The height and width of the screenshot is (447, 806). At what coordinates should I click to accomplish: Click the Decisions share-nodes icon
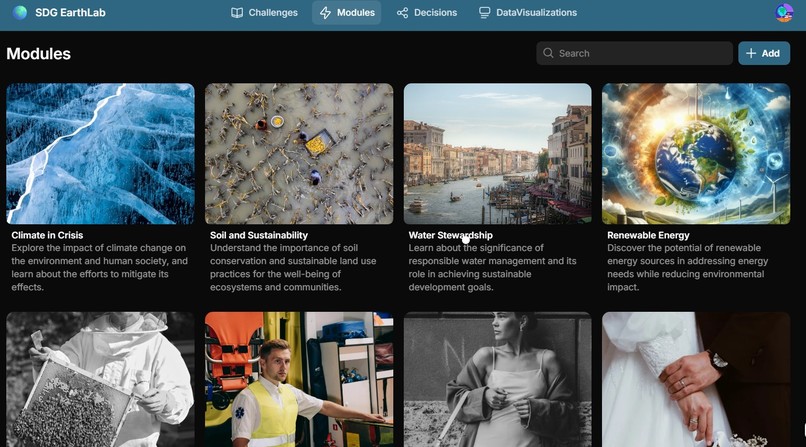pyautogui.click(x=402, y=13)
